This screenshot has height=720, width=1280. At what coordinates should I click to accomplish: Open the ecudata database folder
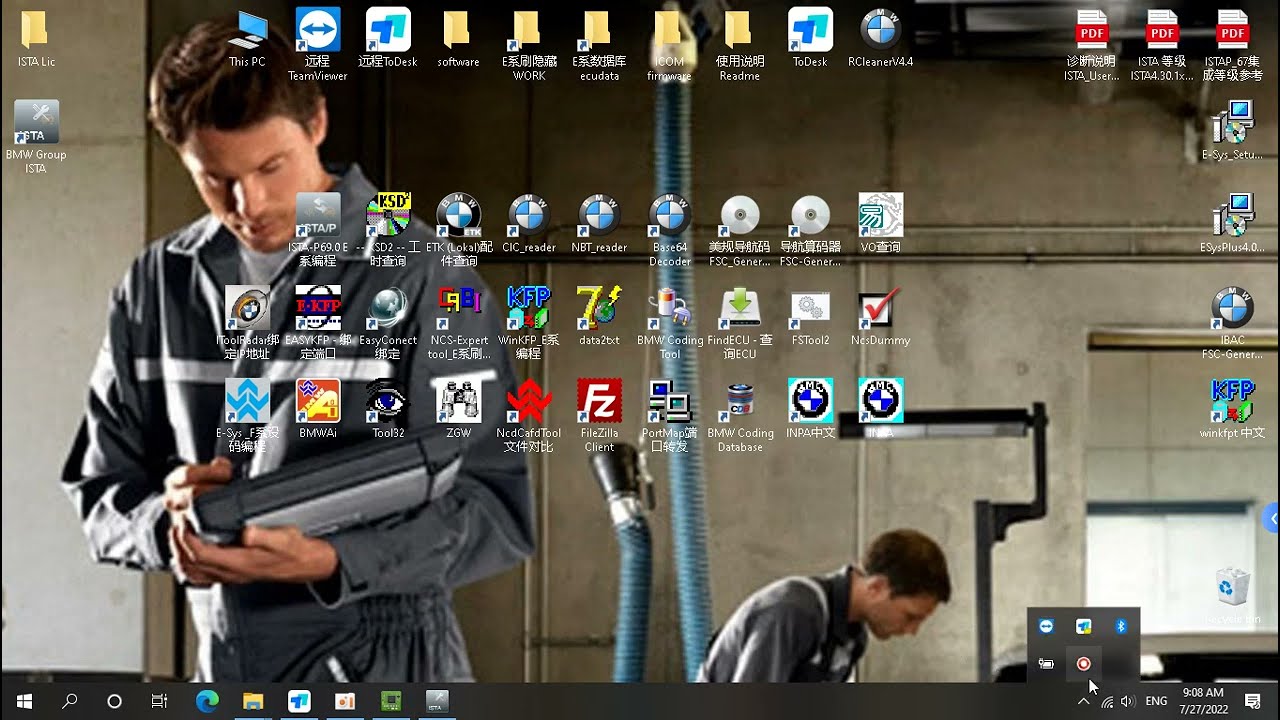pyautogui.click(x=599, y=44)
